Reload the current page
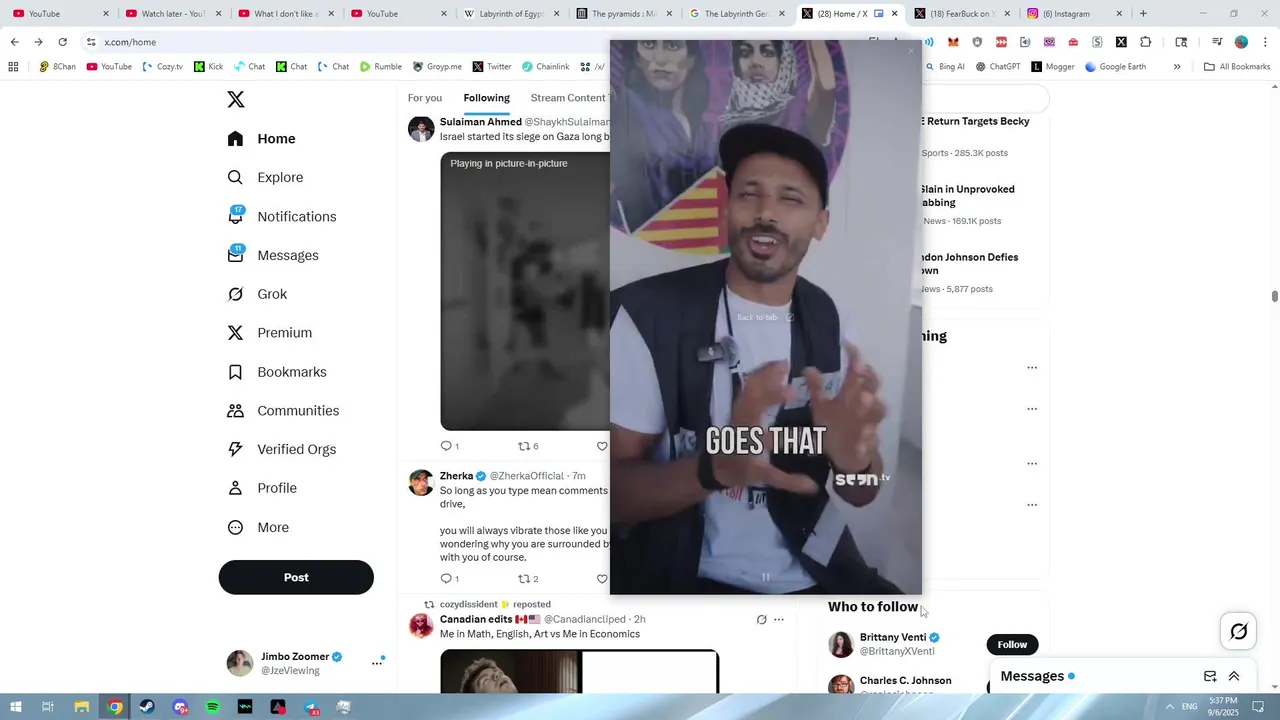Image resolution: width=1280 pixels, height=720 pixels. tap(62, 42)
